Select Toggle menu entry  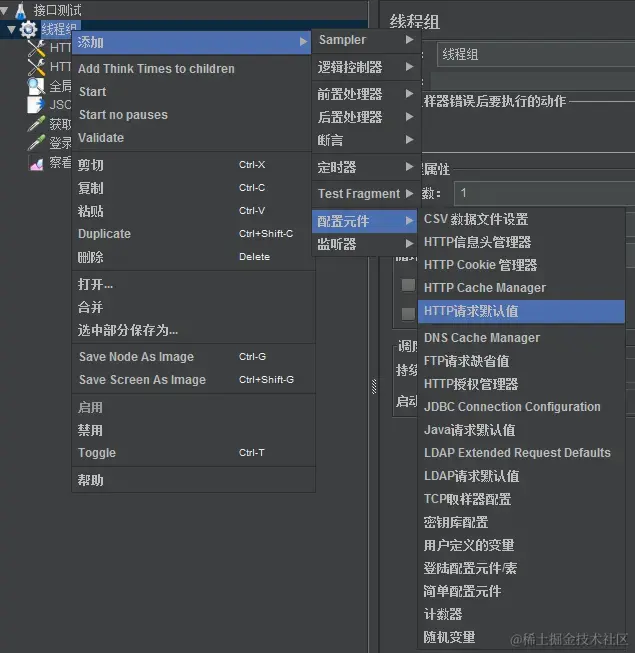coord(192,453)
